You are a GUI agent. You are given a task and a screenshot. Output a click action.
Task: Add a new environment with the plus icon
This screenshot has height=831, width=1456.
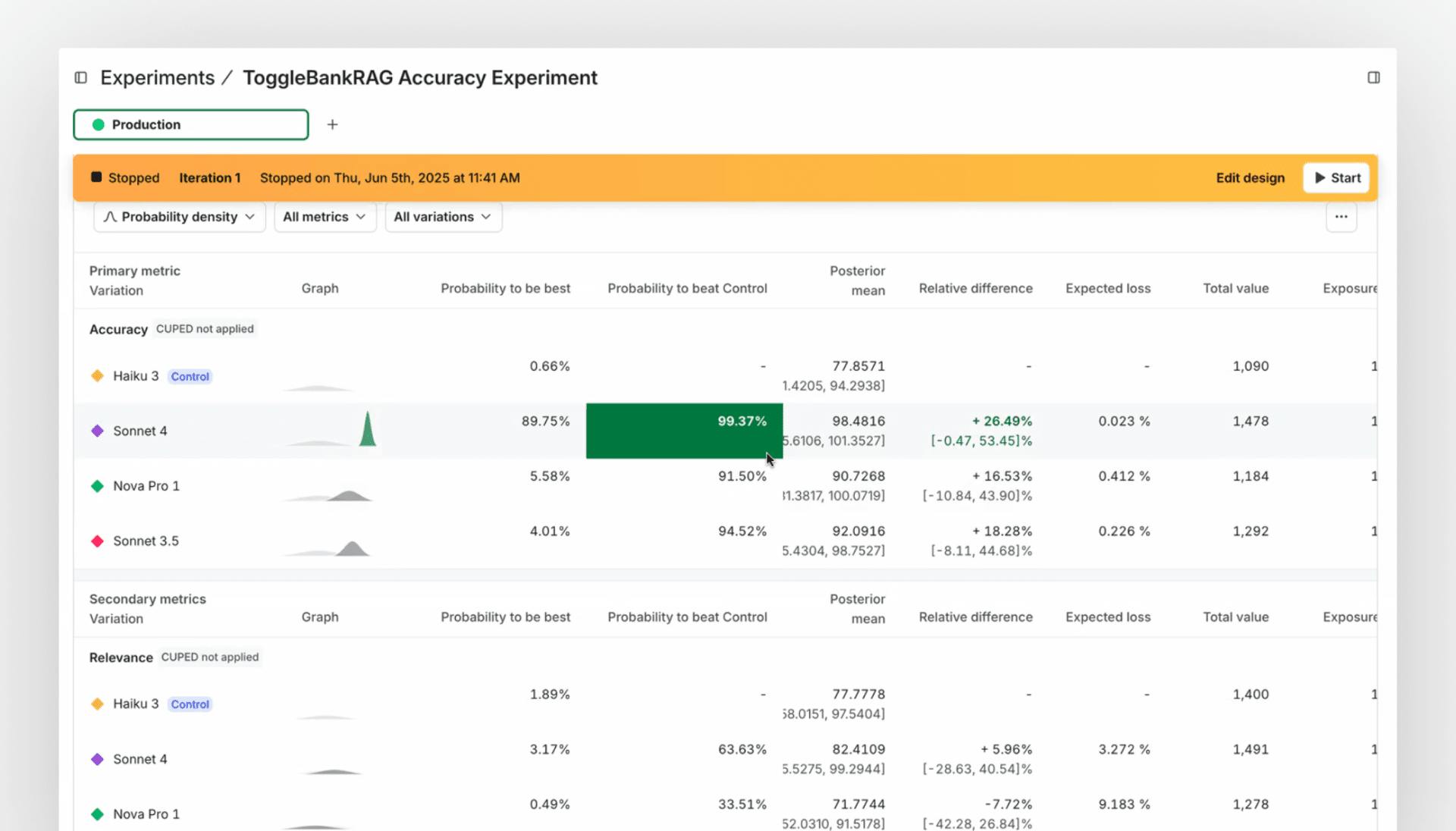pyautogui.click(x=332, y=124)
